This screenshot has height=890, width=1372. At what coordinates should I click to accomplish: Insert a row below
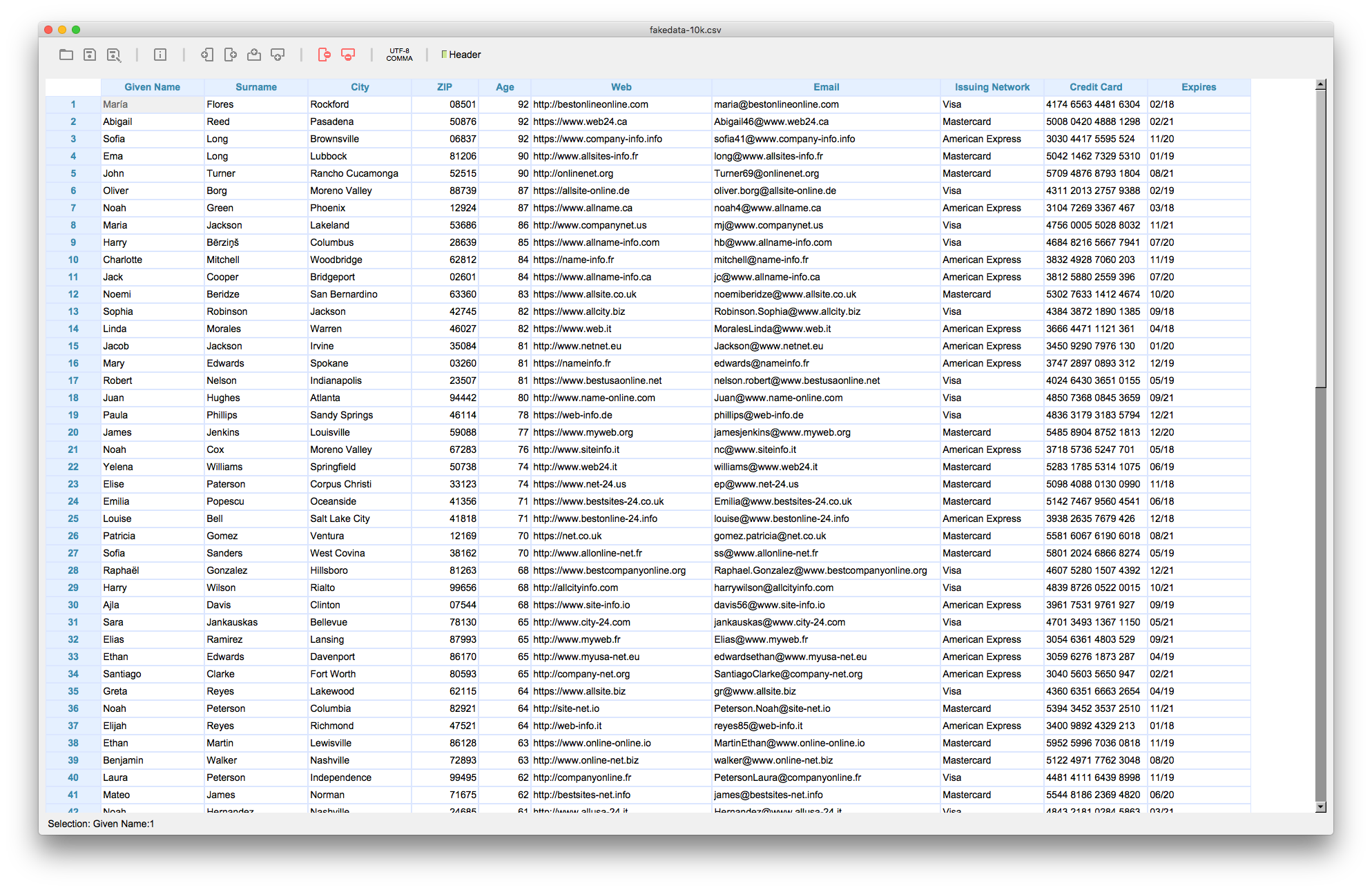pos(278,55)
